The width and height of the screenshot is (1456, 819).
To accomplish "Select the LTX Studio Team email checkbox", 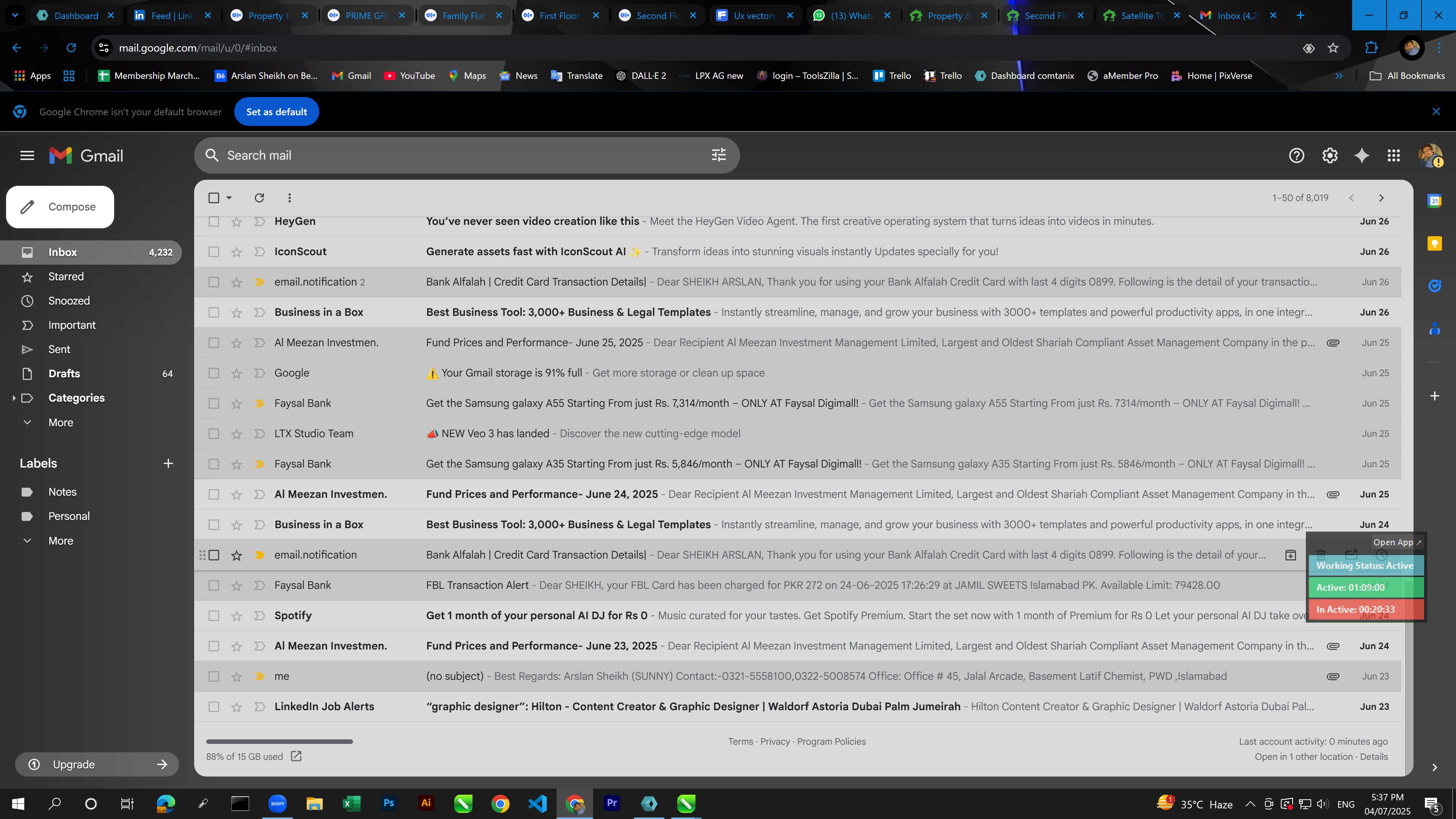I will click(213, 434).
